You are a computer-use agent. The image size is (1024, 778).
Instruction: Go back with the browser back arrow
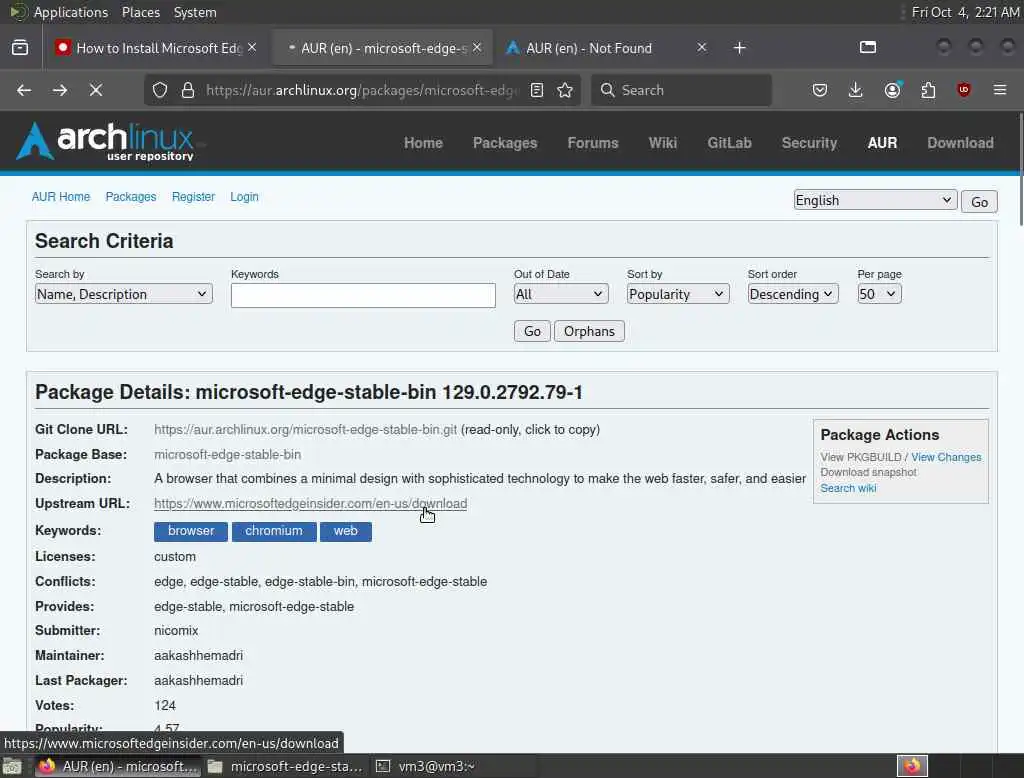point(24,90)
